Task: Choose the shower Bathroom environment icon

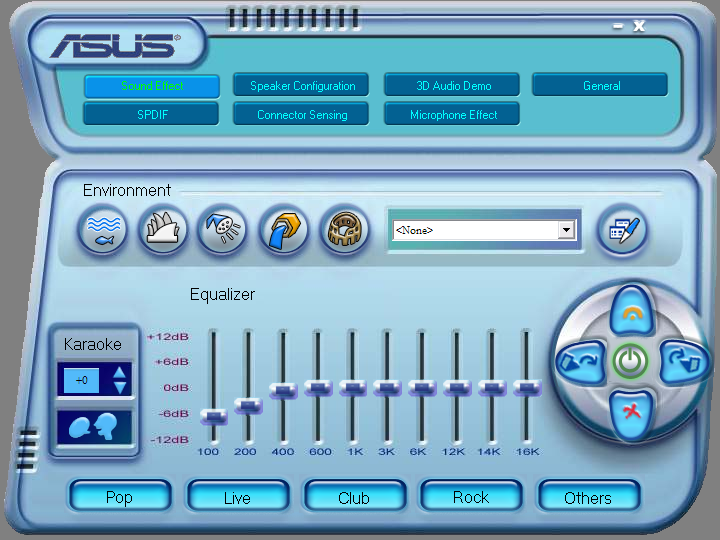Action: (222, 232)
